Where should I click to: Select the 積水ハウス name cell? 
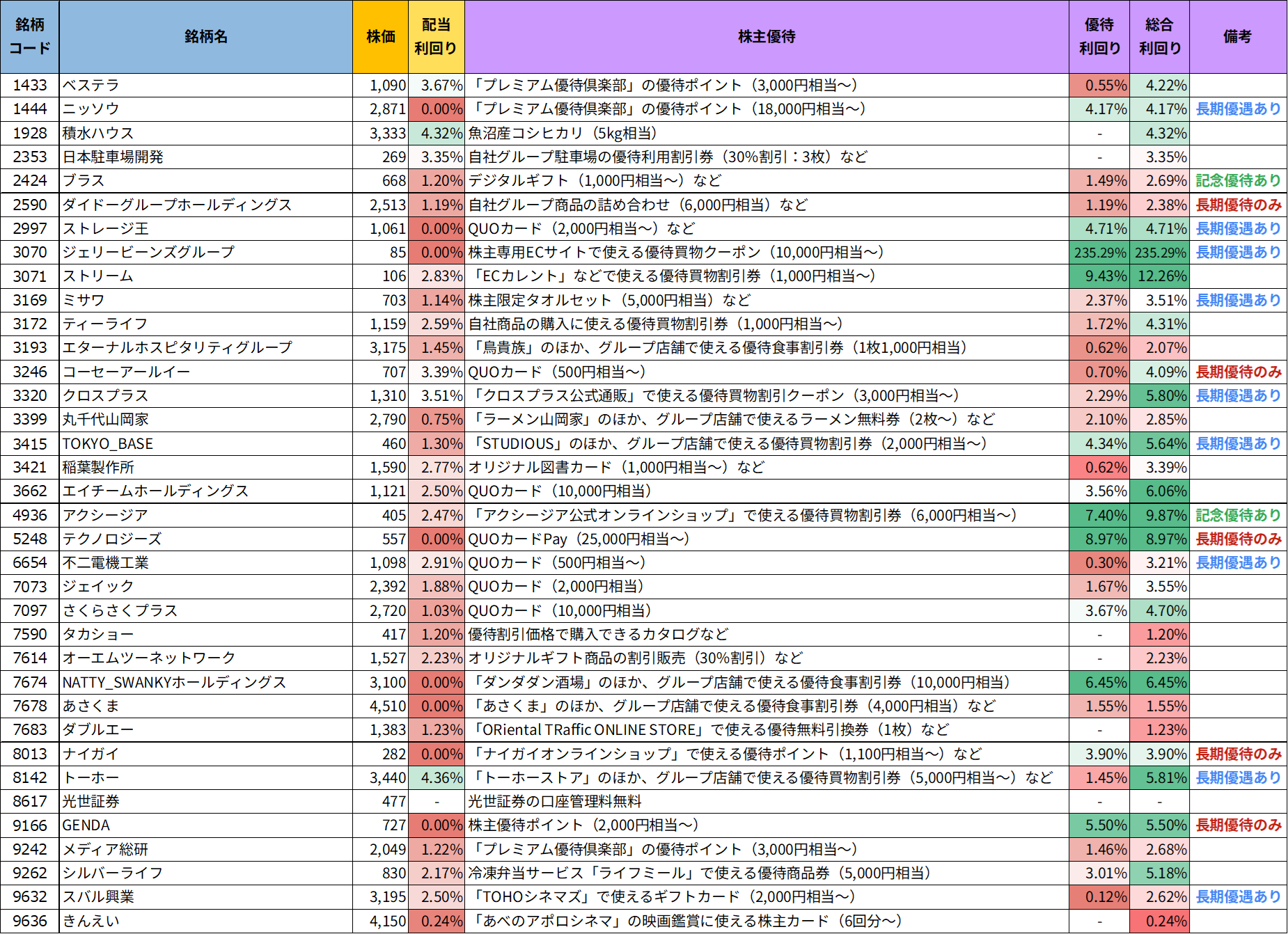[205, 133]
